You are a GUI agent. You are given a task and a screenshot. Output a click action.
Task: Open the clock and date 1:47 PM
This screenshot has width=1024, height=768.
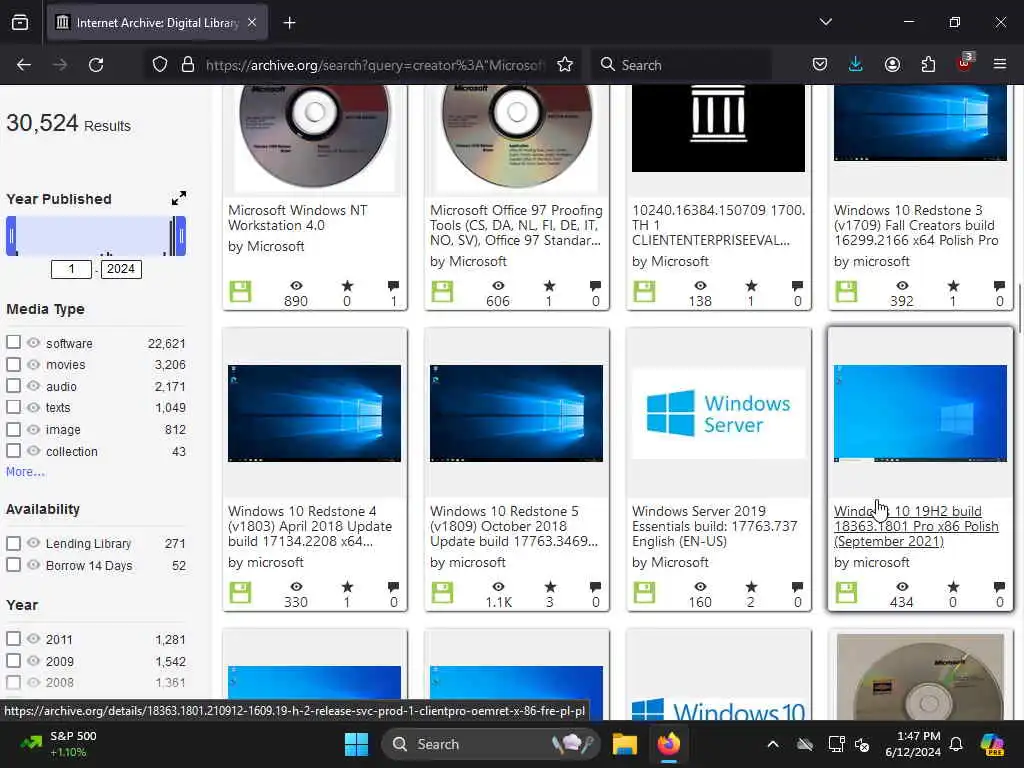[912, 744]
